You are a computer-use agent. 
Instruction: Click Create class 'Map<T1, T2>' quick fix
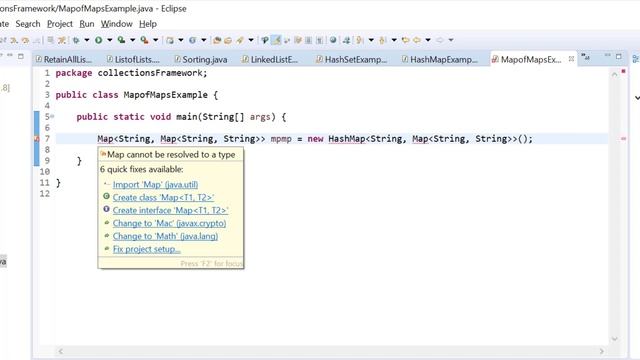(163, 198)
